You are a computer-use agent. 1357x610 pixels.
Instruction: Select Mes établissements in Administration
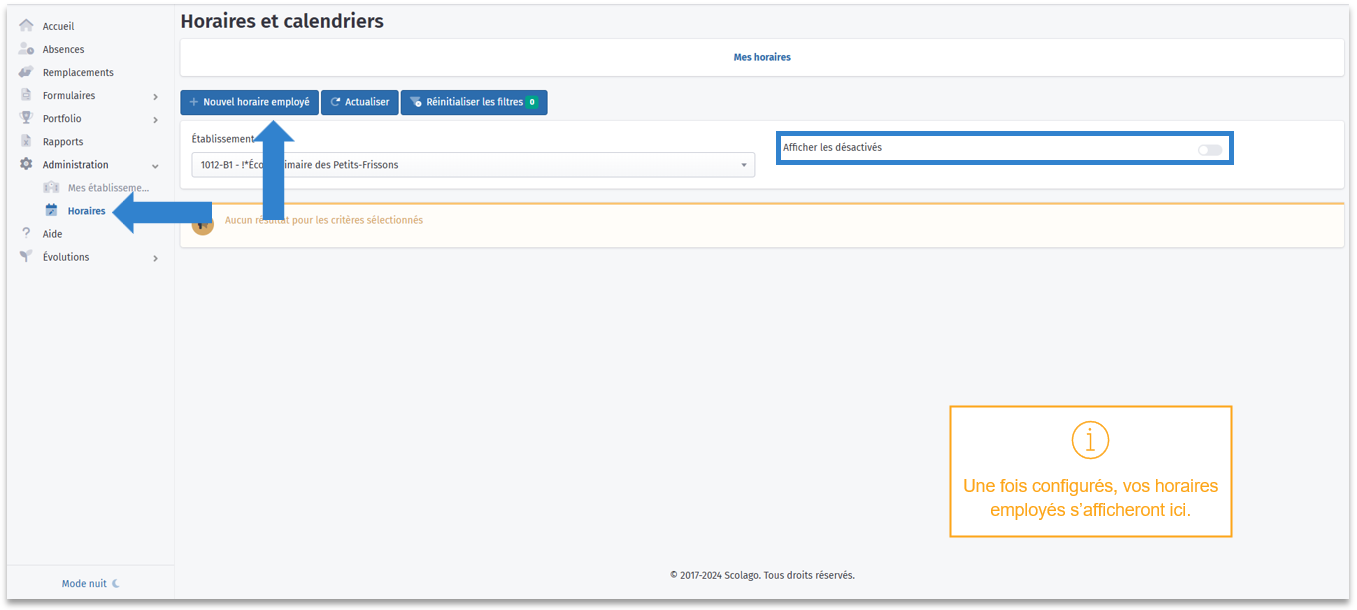pyautogui.click(x=108, y=187)
